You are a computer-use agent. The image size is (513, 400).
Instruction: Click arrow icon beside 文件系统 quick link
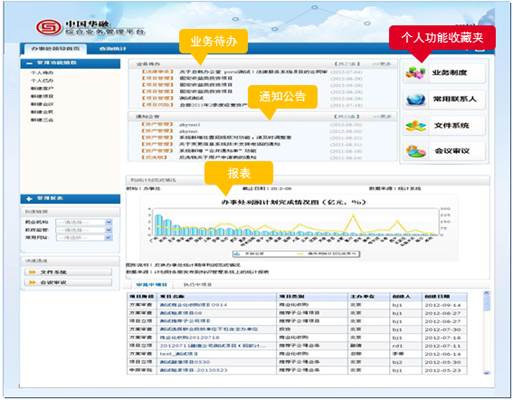(32, 272)
